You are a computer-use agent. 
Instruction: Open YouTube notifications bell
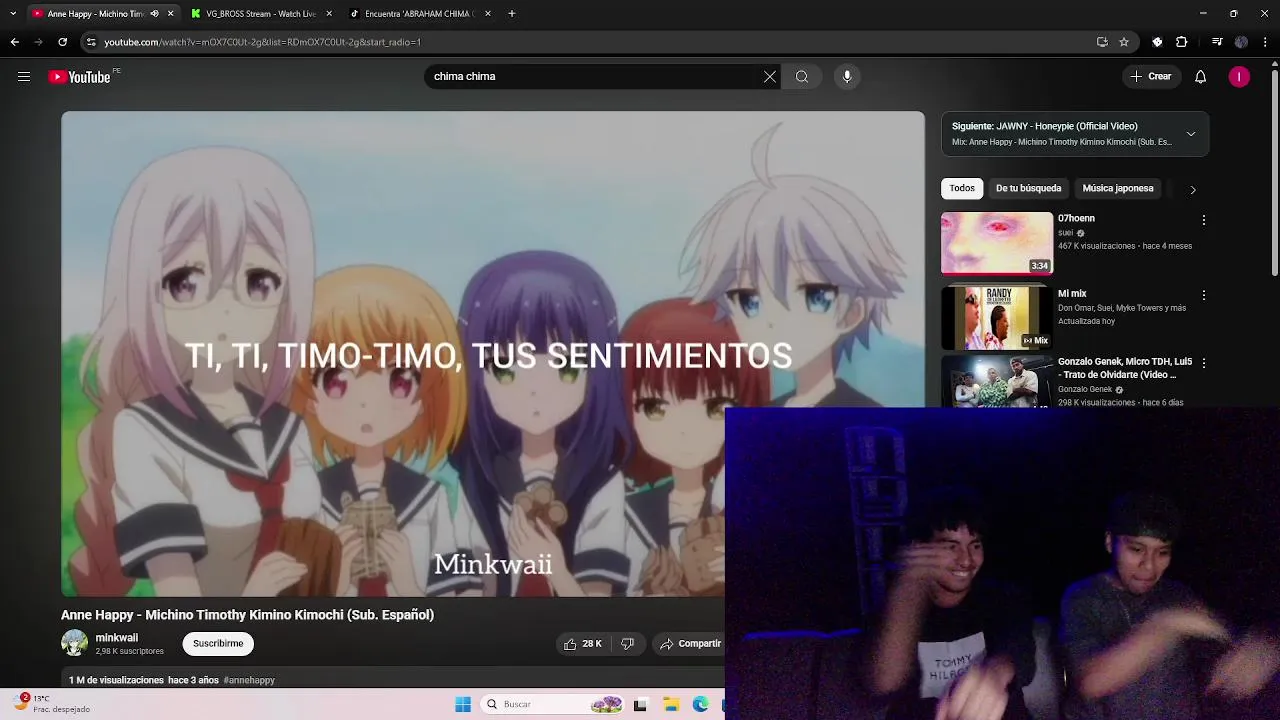[x=1201, y=77]
